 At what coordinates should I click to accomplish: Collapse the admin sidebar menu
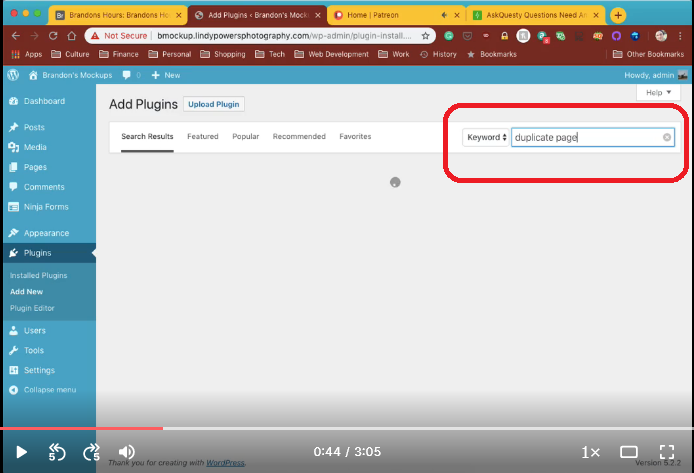click(x=42, y=390)
